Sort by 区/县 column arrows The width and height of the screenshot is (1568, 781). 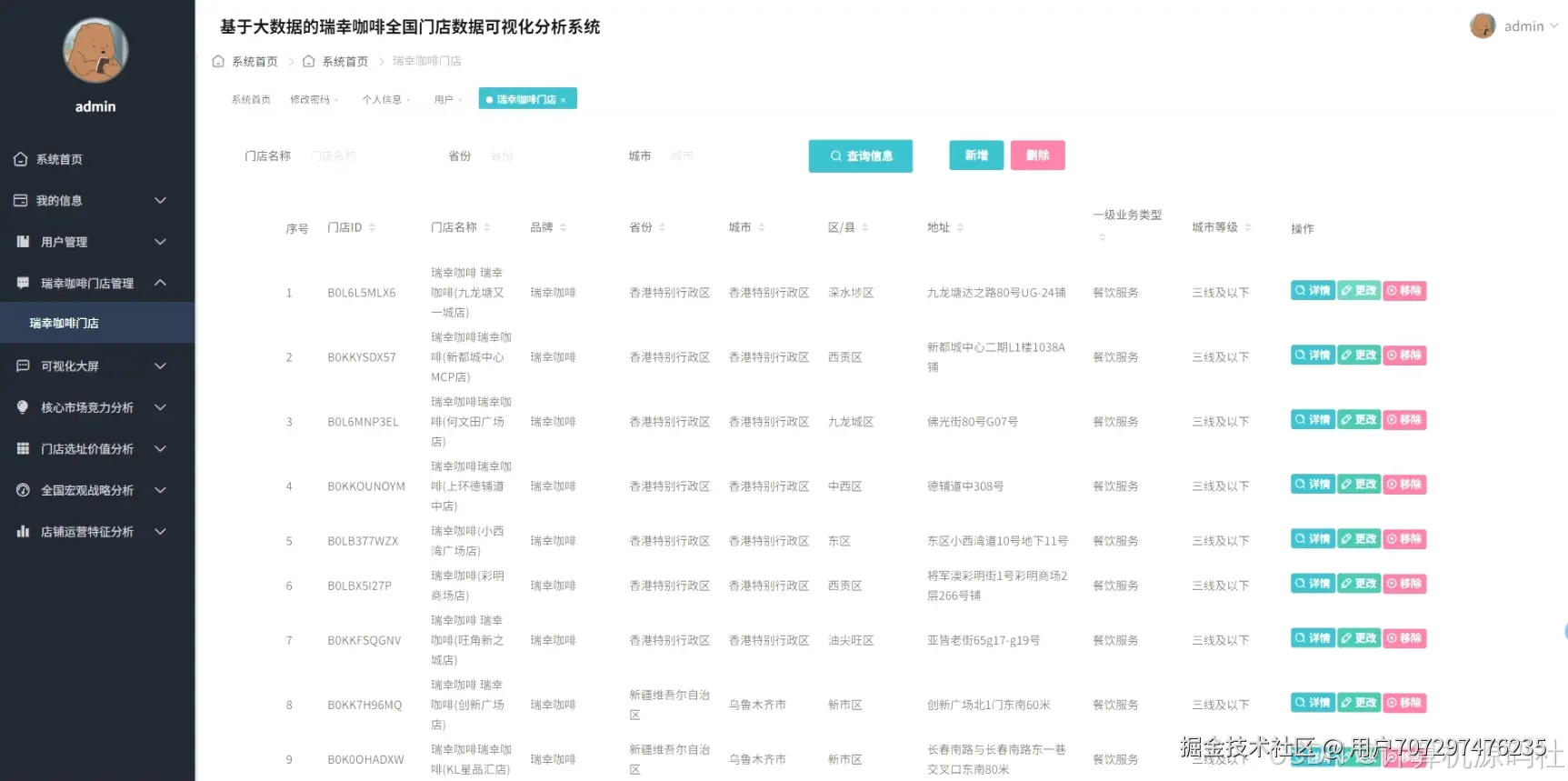coord(864,227)
